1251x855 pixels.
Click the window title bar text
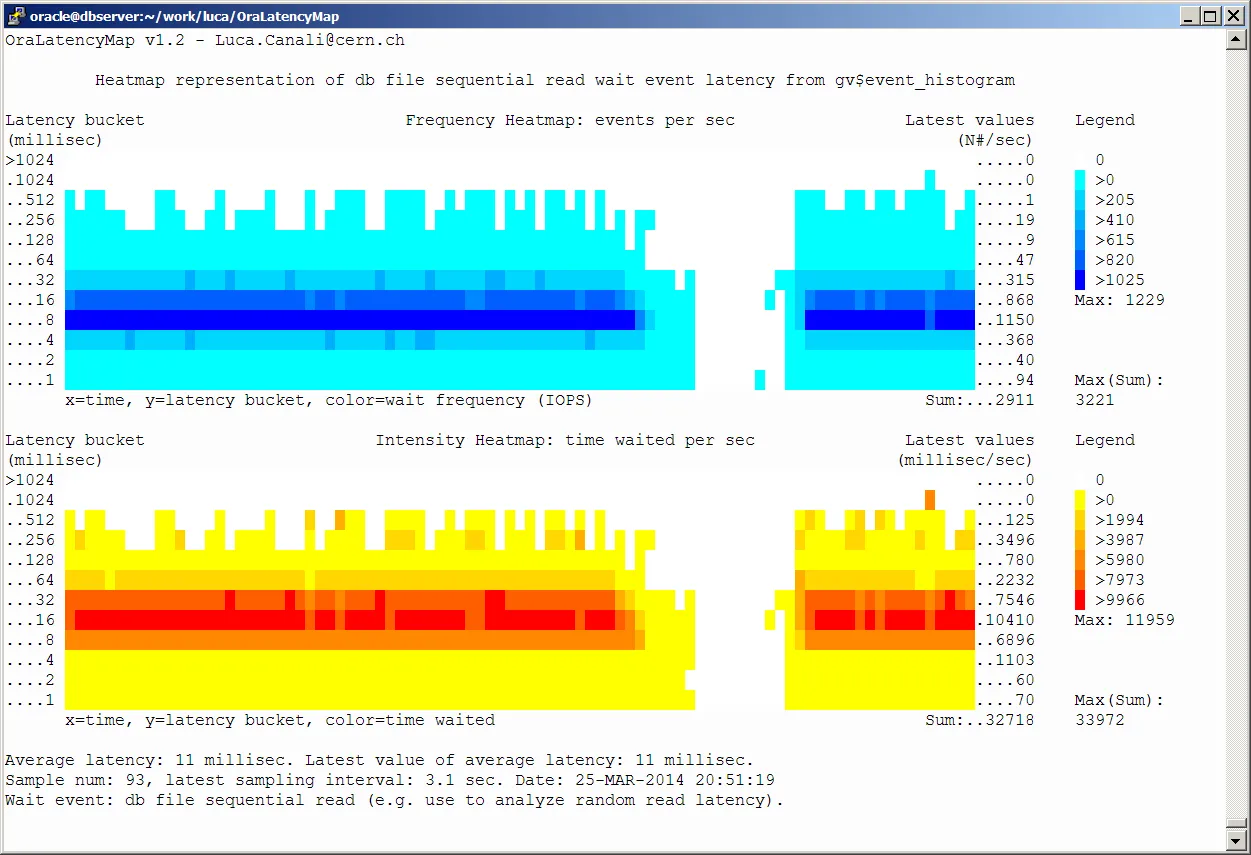pyautogui.click(x=184, y=16)
